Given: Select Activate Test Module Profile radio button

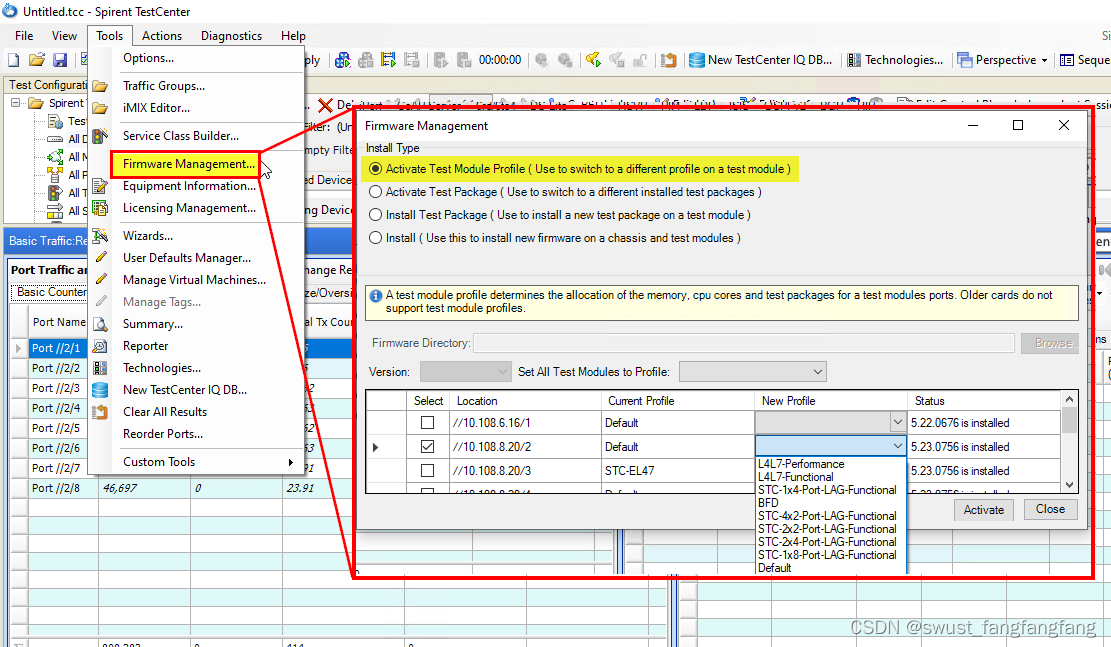Looking at the screenshot, I should pos(376,169).
